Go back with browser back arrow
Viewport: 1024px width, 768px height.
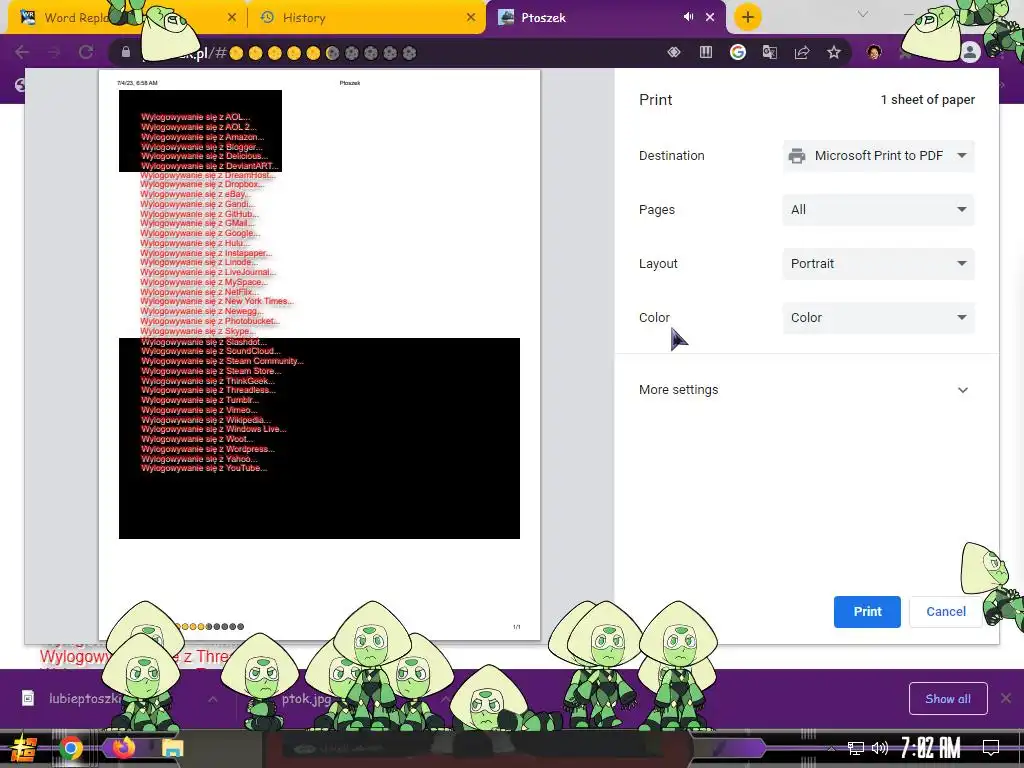22,52
